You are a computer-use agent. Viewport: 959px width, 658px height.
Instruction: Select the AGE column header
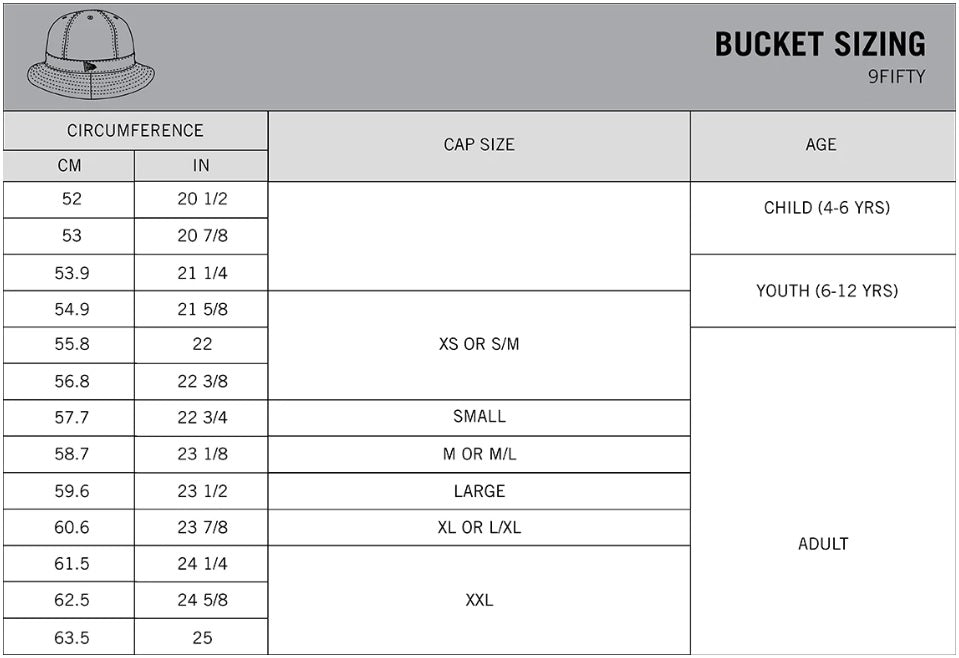[823, 146]
